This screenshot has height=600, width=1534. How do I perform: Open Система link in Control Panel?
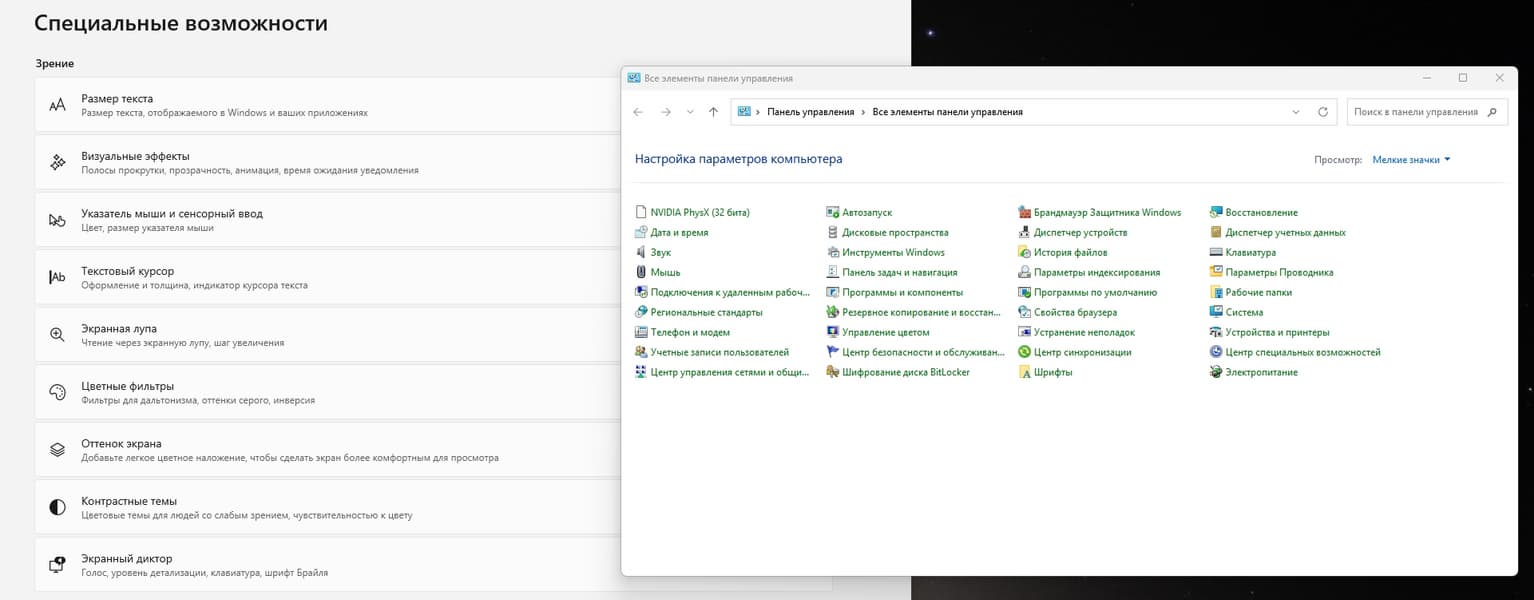click(1244, 312)
